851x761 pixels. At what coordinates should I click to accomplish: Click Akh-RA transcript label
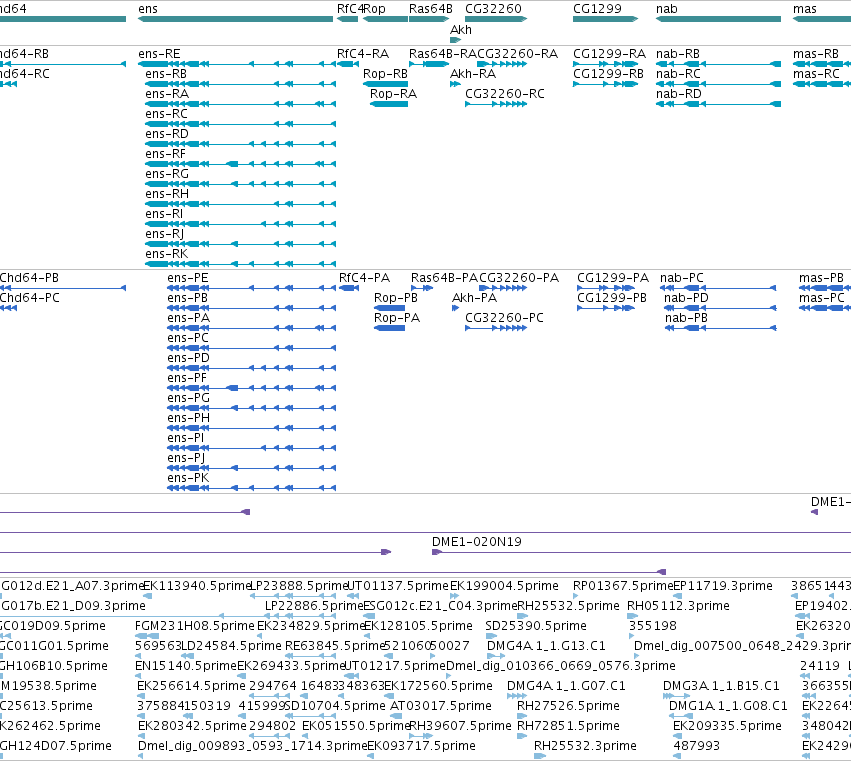tap(473, 74)
